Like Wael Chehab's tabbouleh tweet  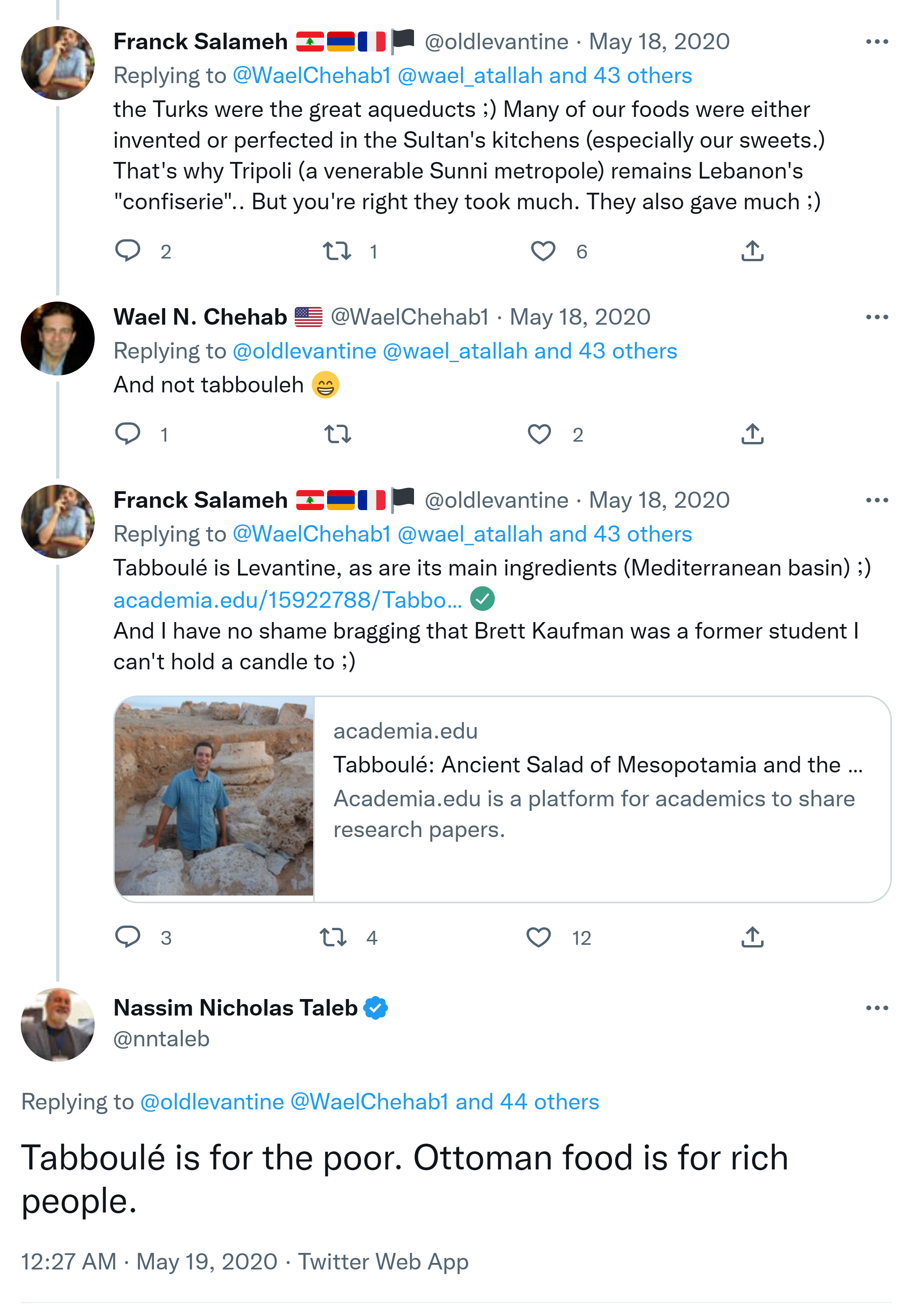[539, 434]
